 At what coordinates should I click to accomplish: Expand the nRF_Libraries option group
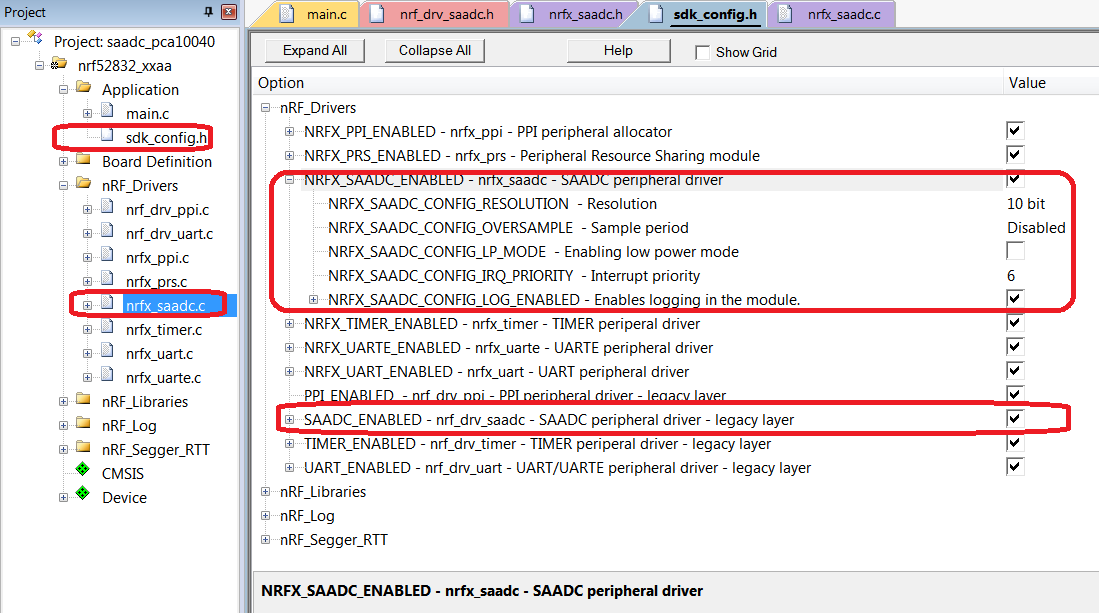pyautogui.click(x=264, y=491)
